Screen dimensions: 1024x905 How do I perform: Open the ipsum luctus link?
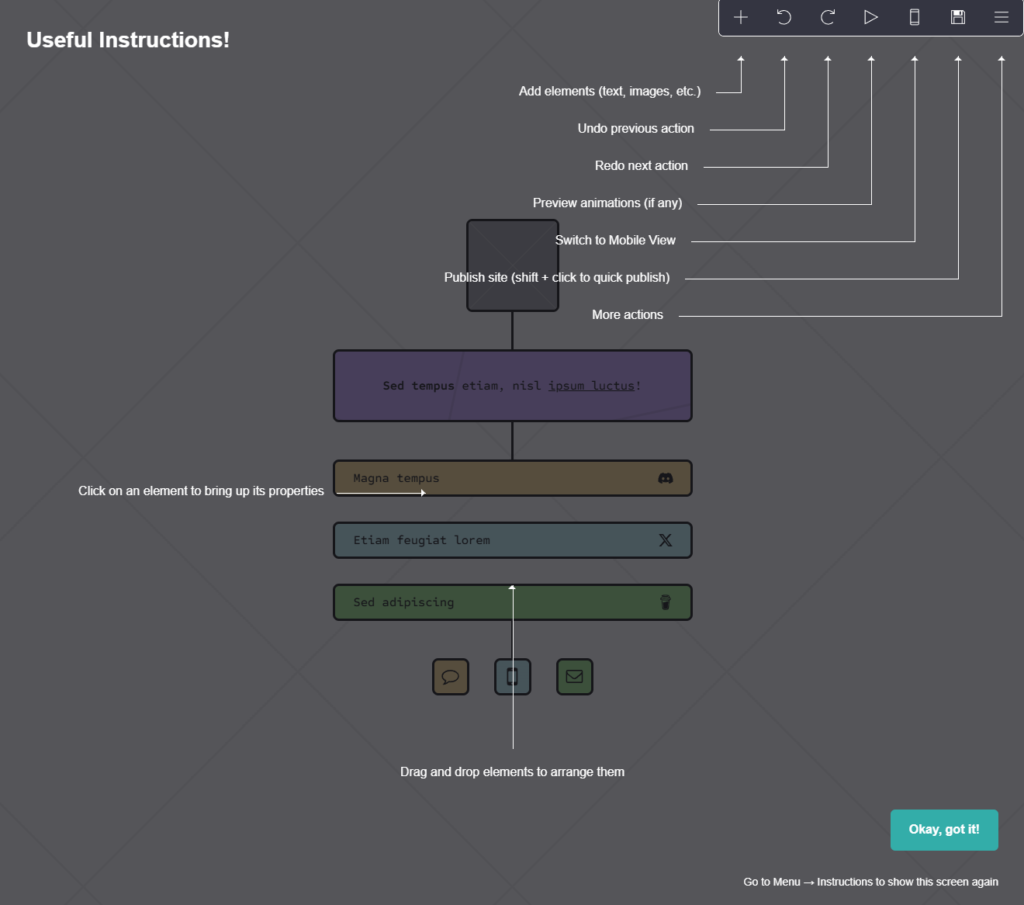coord(591,385)
